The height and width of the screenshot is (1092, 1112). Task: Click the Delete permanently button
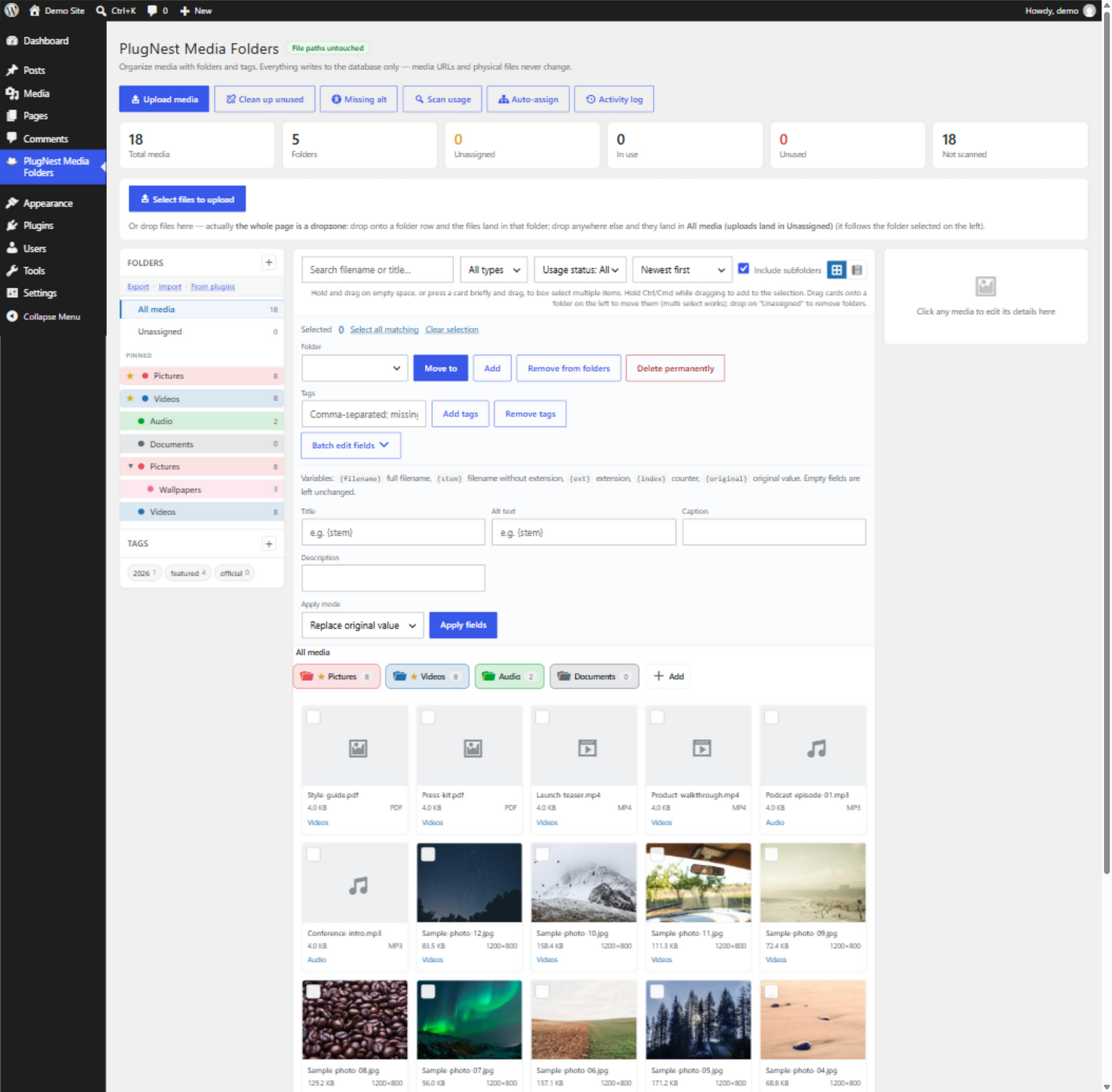tap(675, 368)
